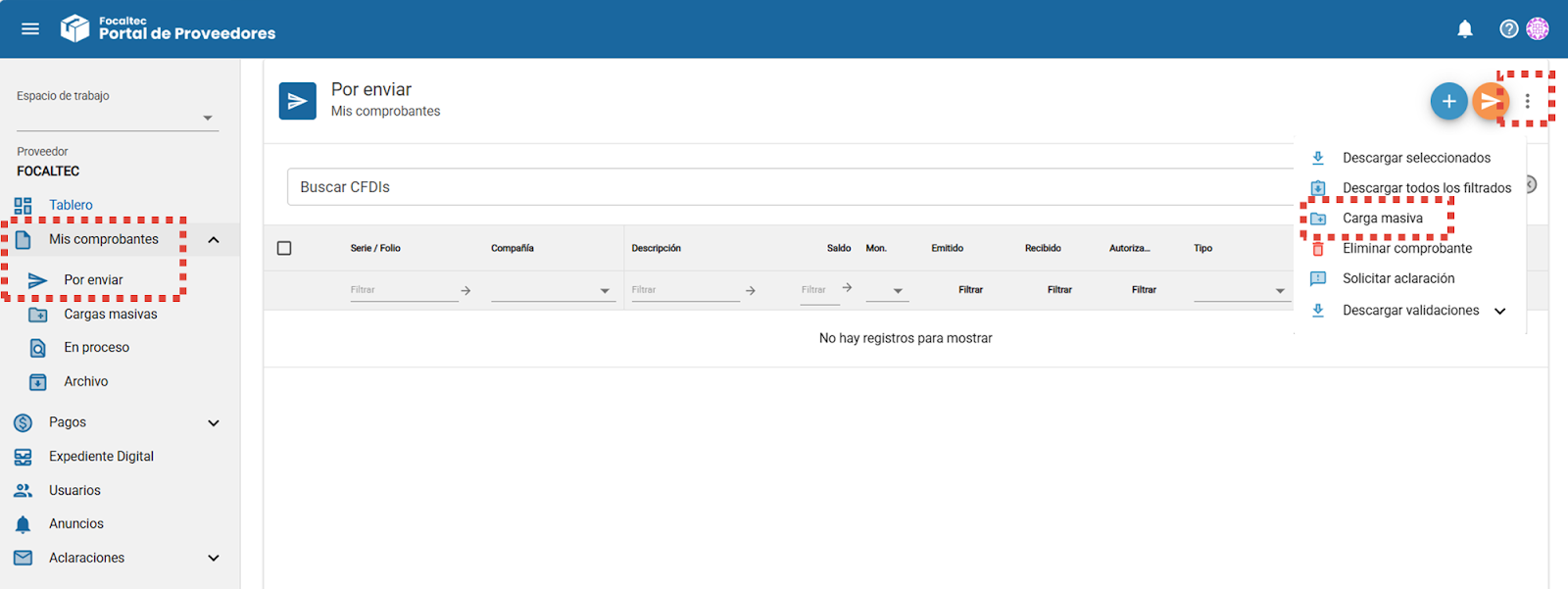This screenshot has width=1568, height=589.
Task: Select Descargar validaciones menu option
Action: click(1411, 311)
